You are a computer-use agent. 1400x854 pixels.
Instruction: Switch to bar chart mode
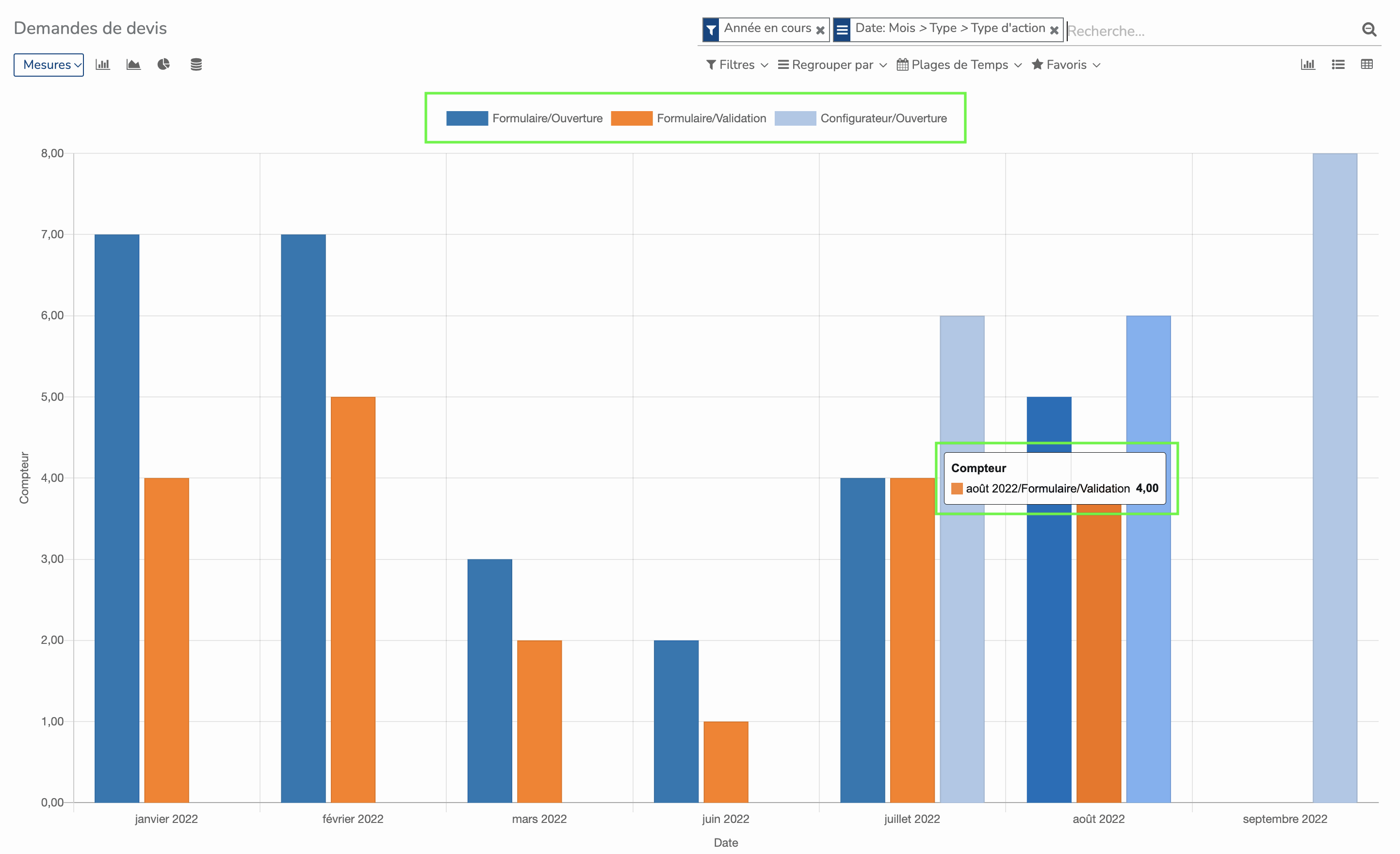102,64
